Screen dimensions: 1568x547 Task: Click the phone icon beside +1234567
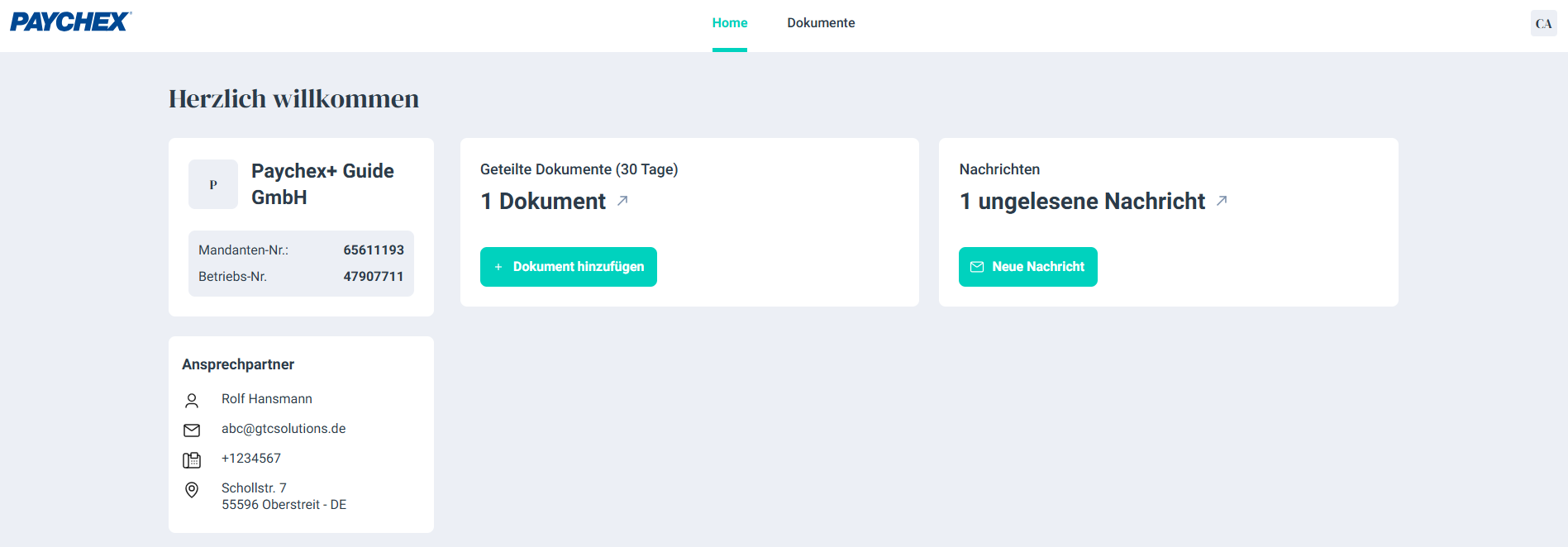pyautogui.click(x=192, y=460)
